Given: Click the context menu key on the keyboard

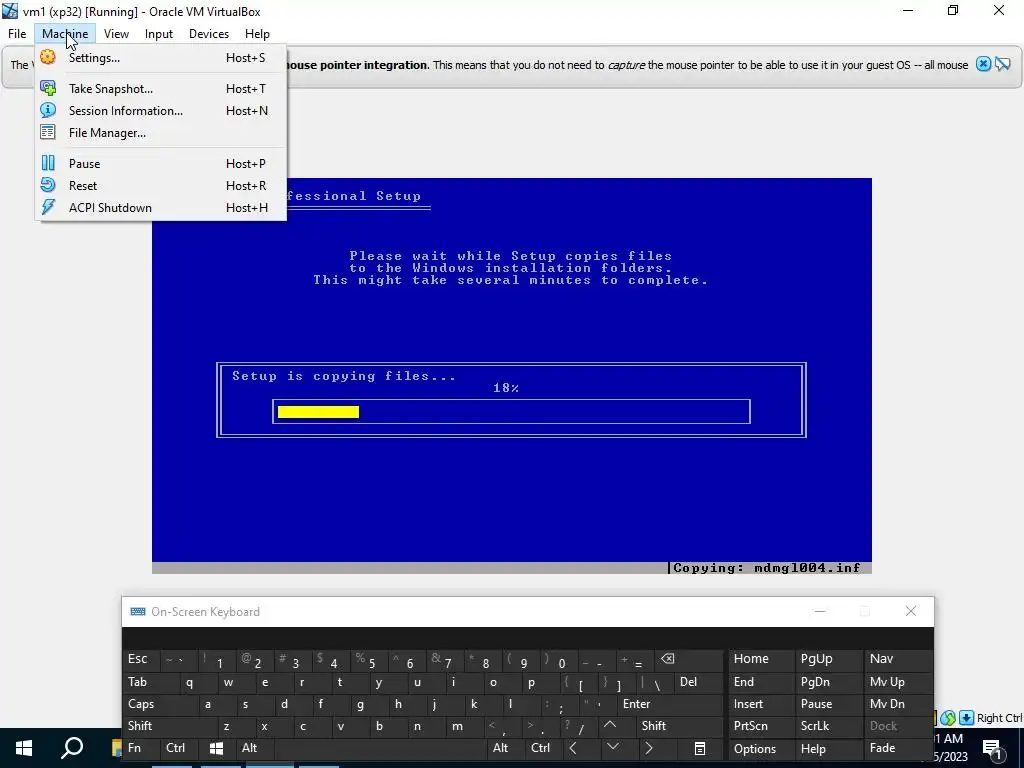Looking at the screenshot, I should 699,748.
